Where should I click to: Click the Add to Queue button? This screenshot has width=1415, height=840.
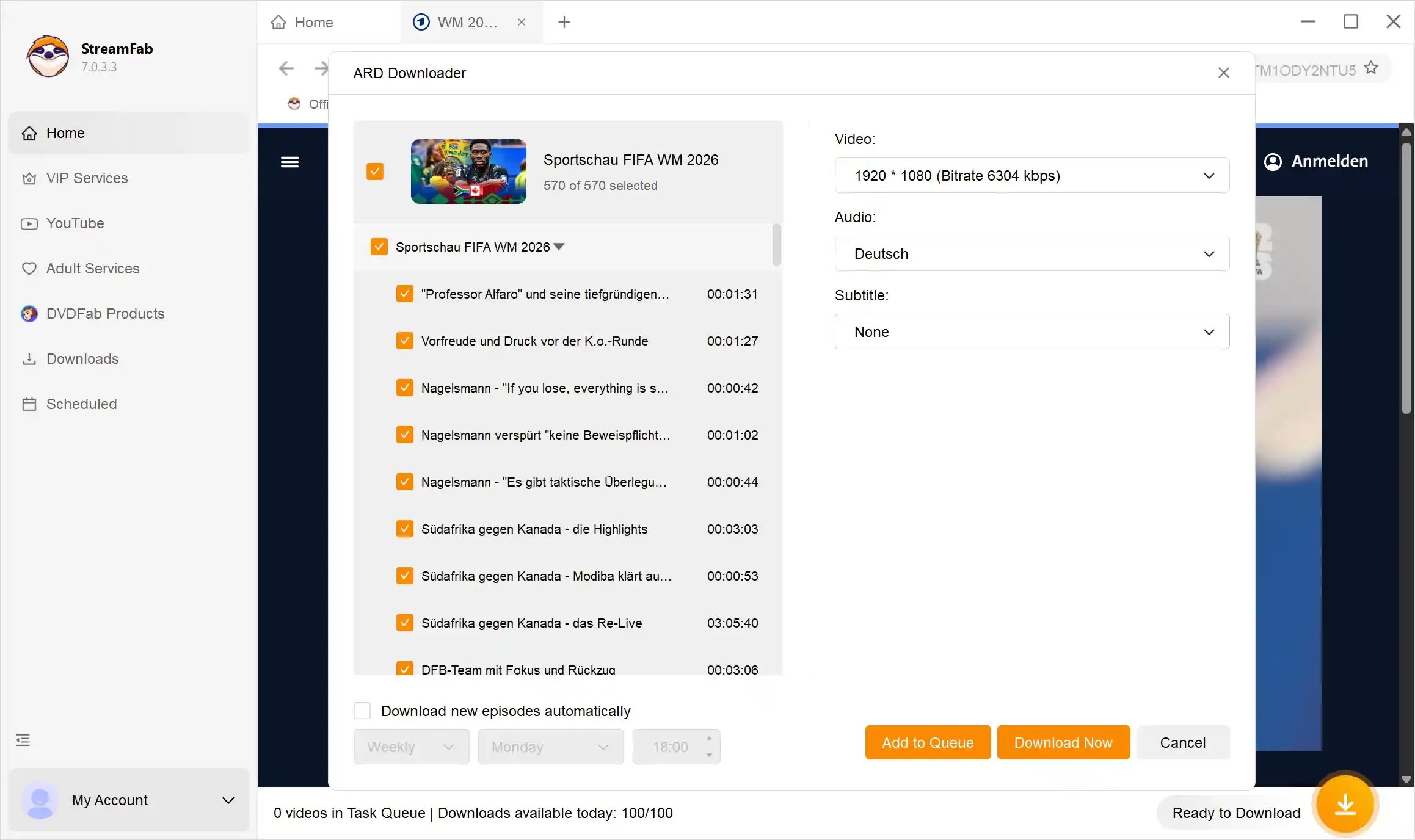click(928, 742)
